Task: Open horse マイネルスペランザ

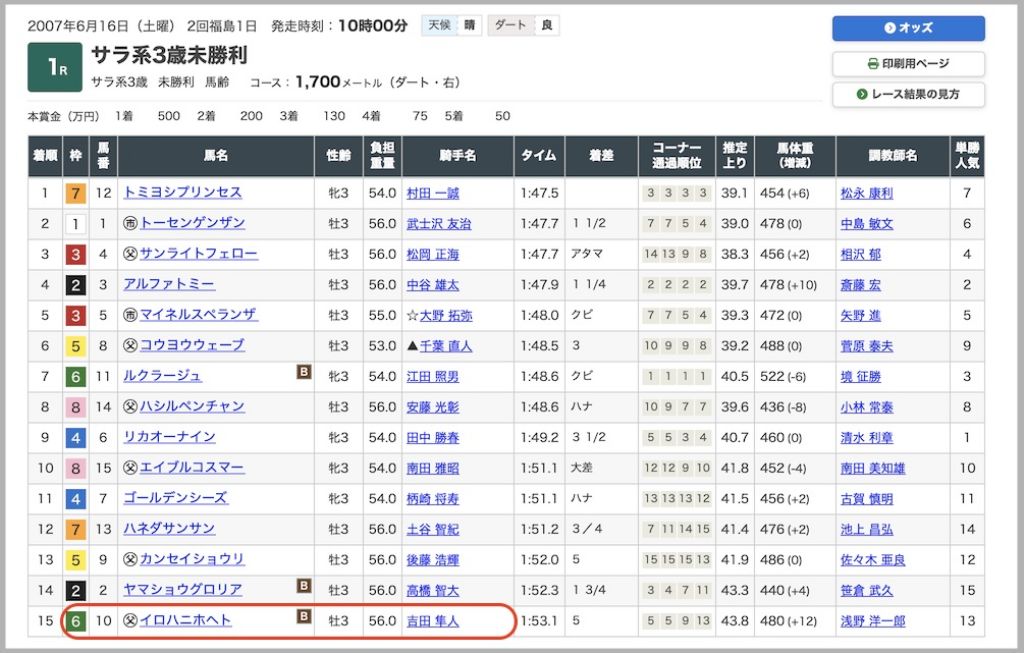Action: tap(199, 315)
